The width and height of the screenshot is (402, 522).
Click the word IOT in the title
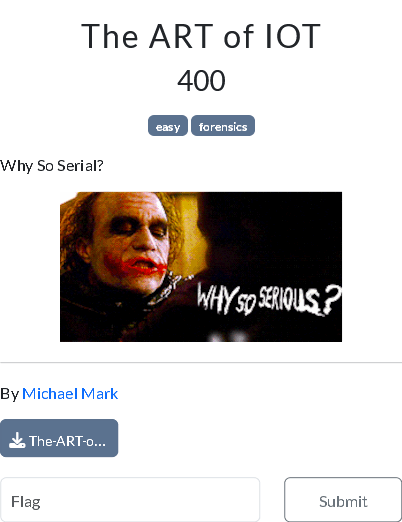pos(293,36)
